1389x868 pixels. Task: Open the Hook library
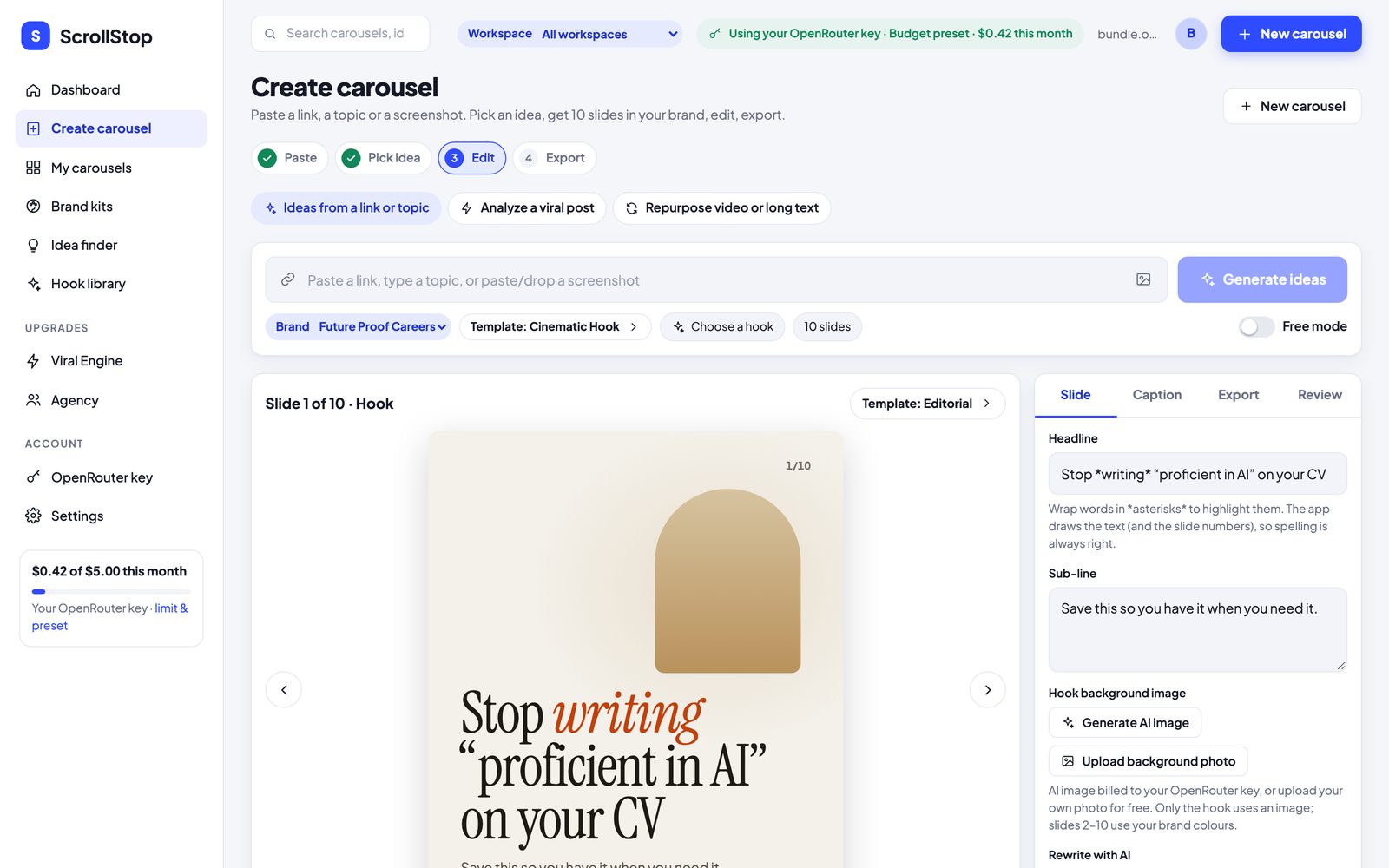(x=111, y=284)
